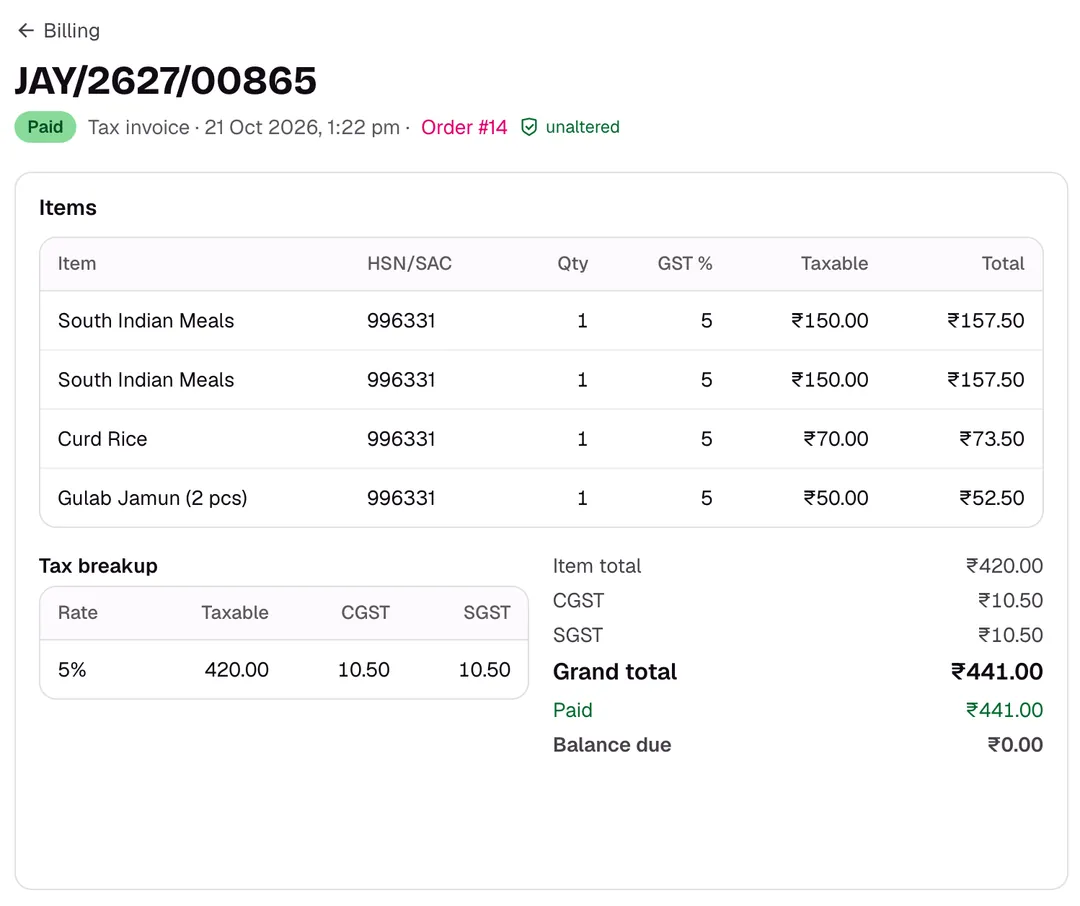Screen dimensions: 1080x906
Task: Click the Grand total label
Action: [614, 672]
